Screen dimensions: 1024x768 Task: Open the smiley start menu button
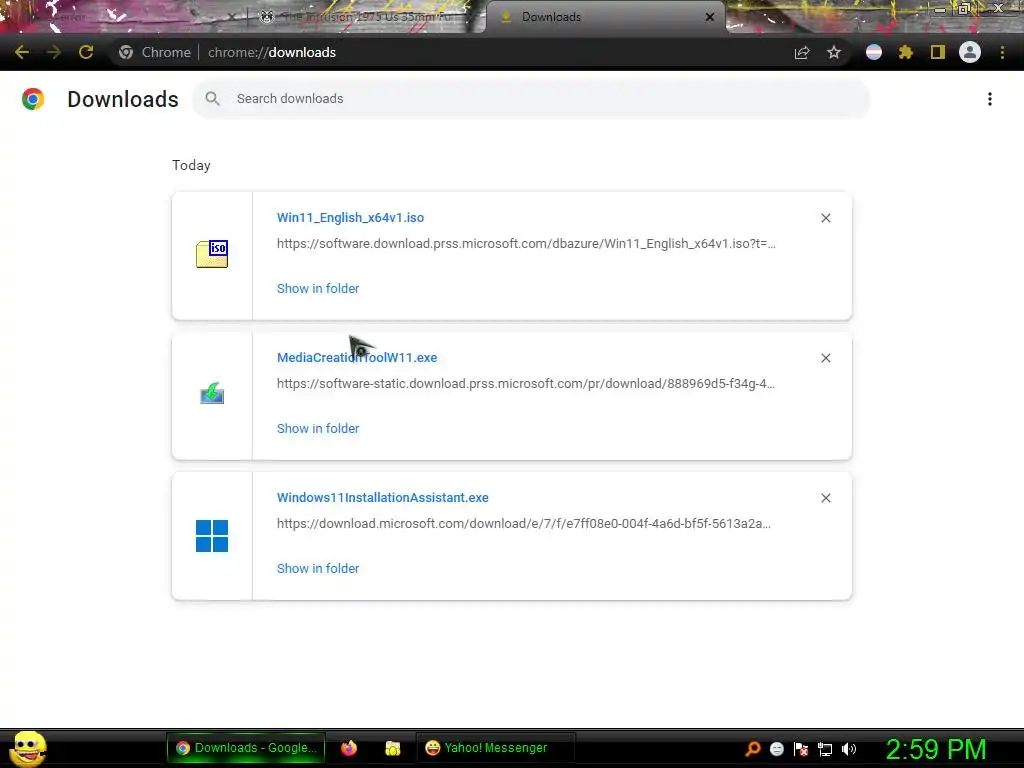[x=27, y=748]
